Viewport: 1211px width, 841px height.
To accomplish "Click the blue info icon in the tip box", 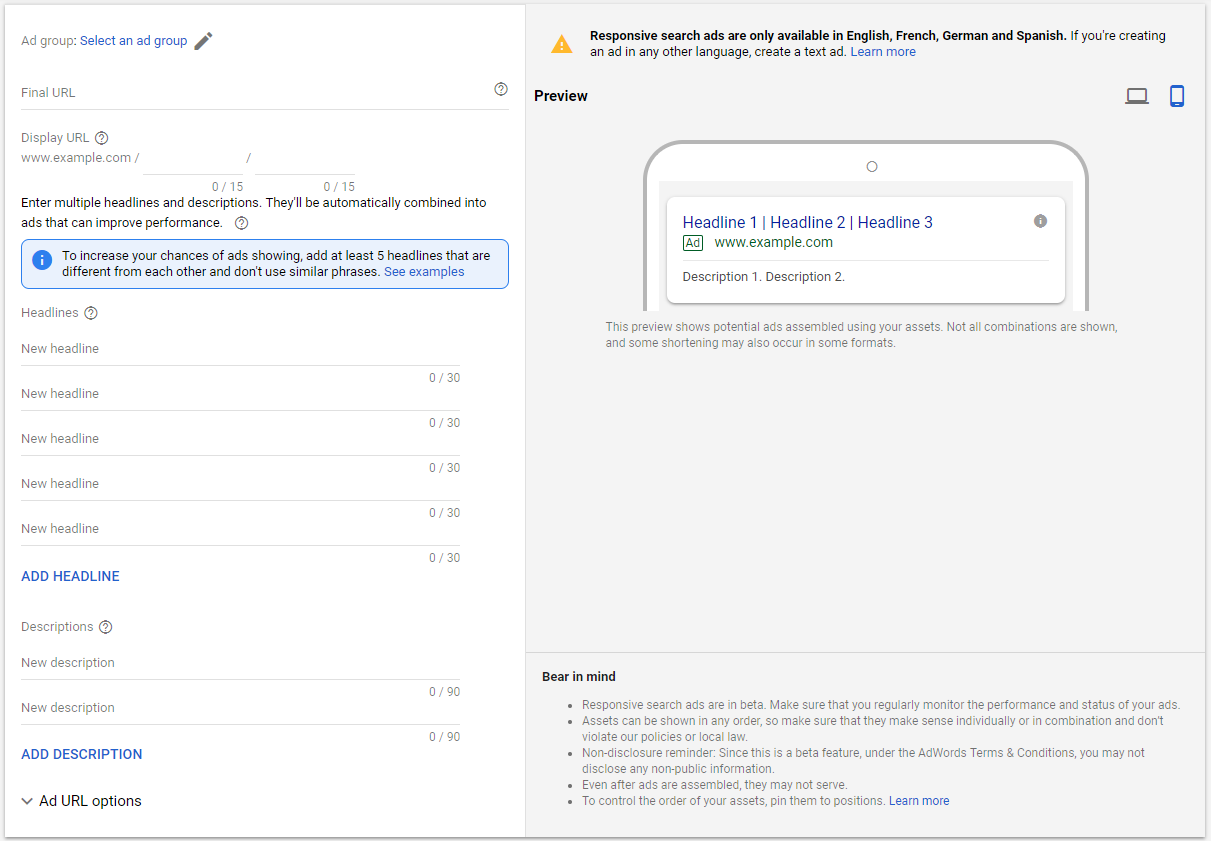I will (x=42, y=260).
